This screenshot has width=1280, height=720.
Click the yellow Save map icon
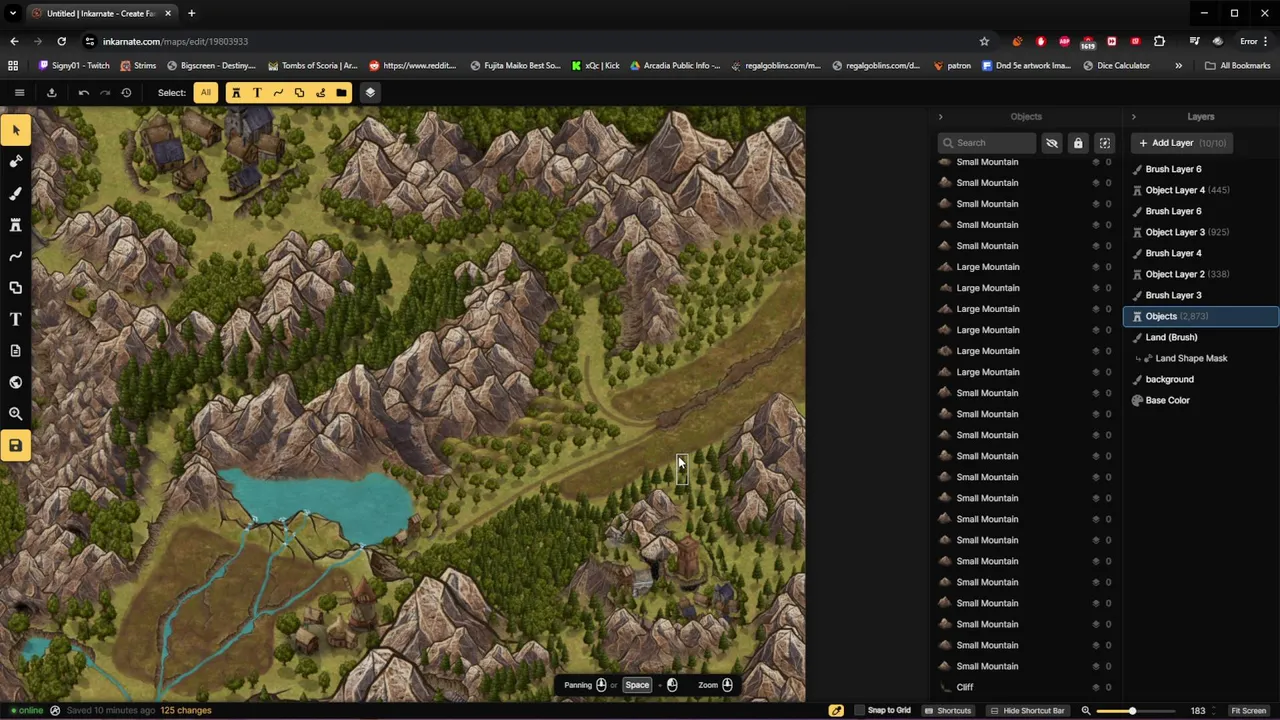point(15,445)
